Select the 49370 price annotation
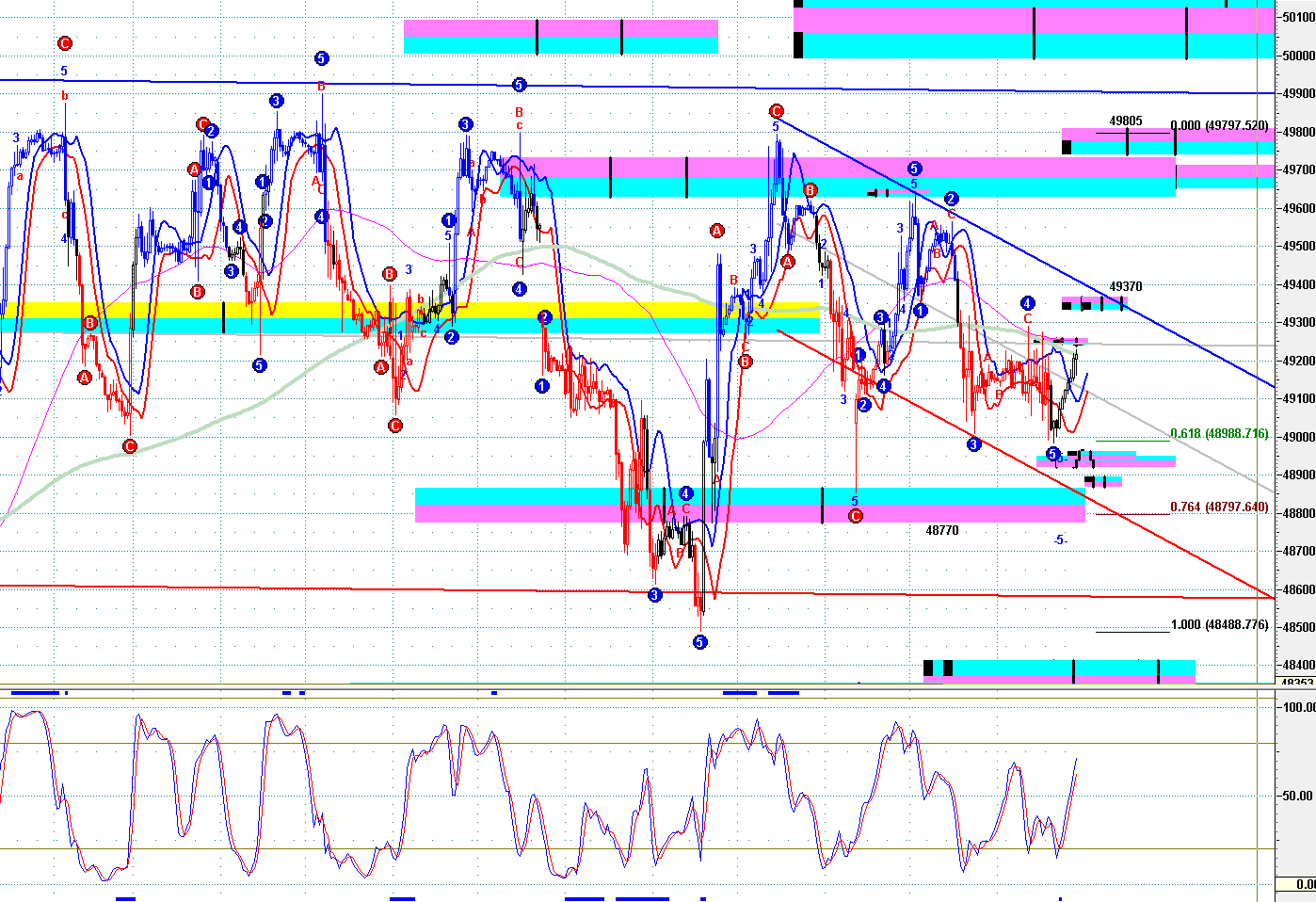 coord(1126,286)
